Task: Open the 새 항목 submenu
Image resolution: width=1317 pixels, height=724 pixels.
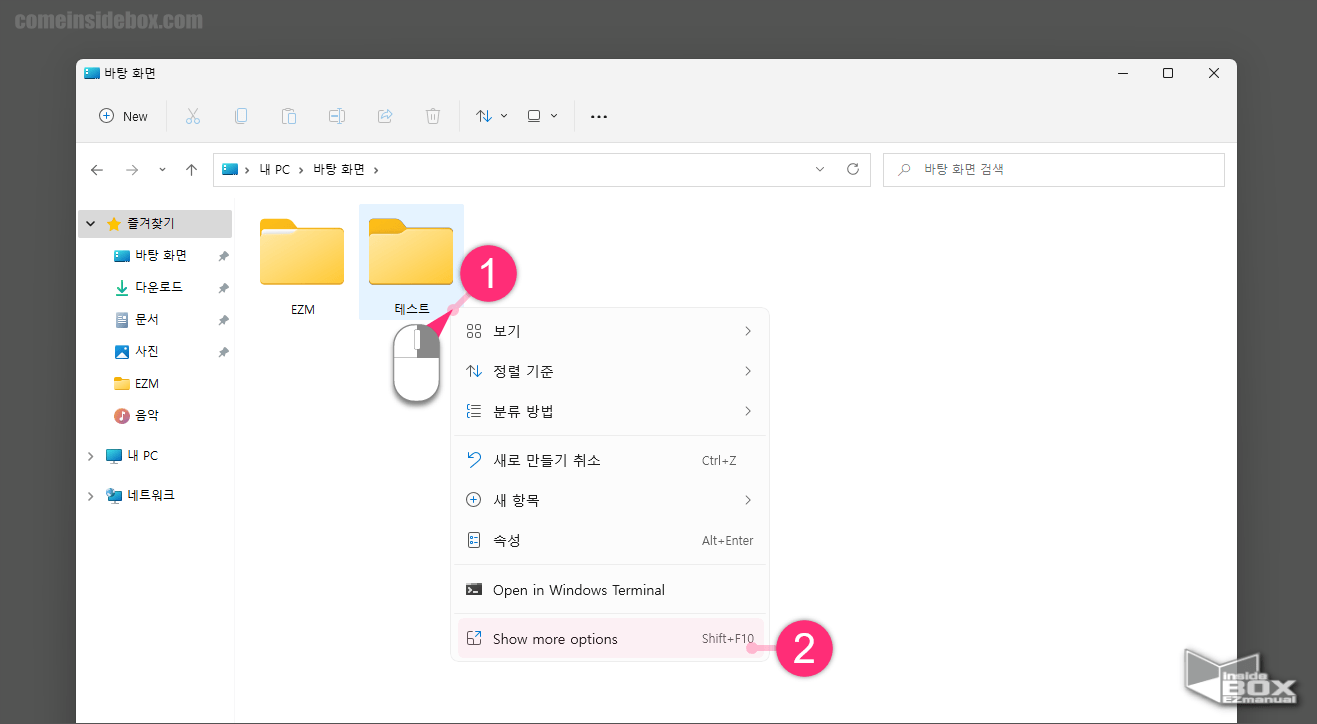Action: [x=610, y=500]
